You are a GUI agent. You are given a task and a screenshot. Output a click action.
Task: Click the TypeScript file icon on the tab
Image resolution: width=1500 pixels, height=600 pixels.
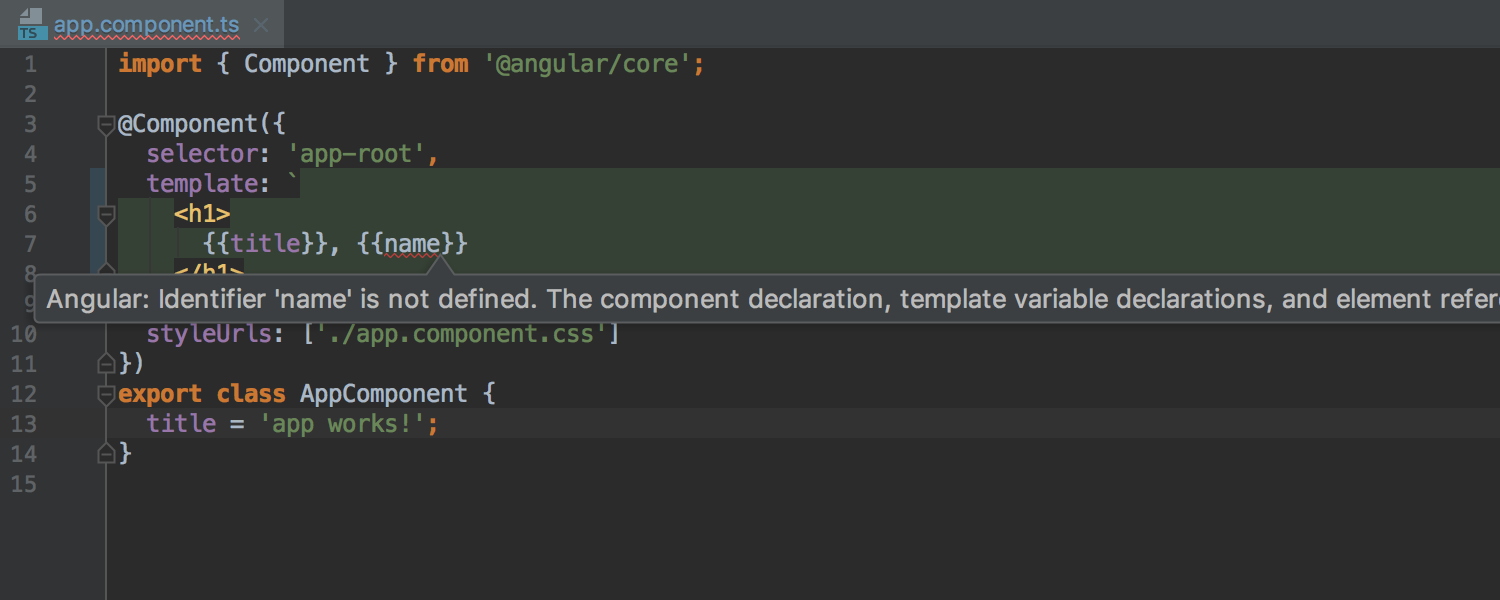click(x=32, y=24)
